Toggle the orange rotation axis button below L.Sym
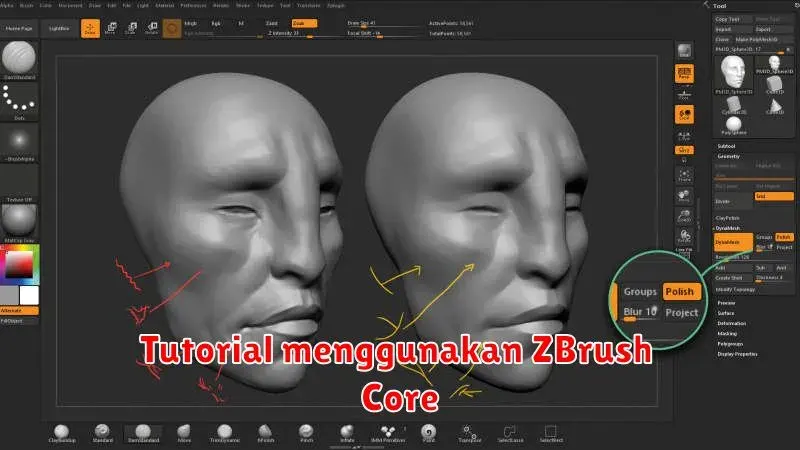This screenshot has width=800, height=450. [684, 150]
